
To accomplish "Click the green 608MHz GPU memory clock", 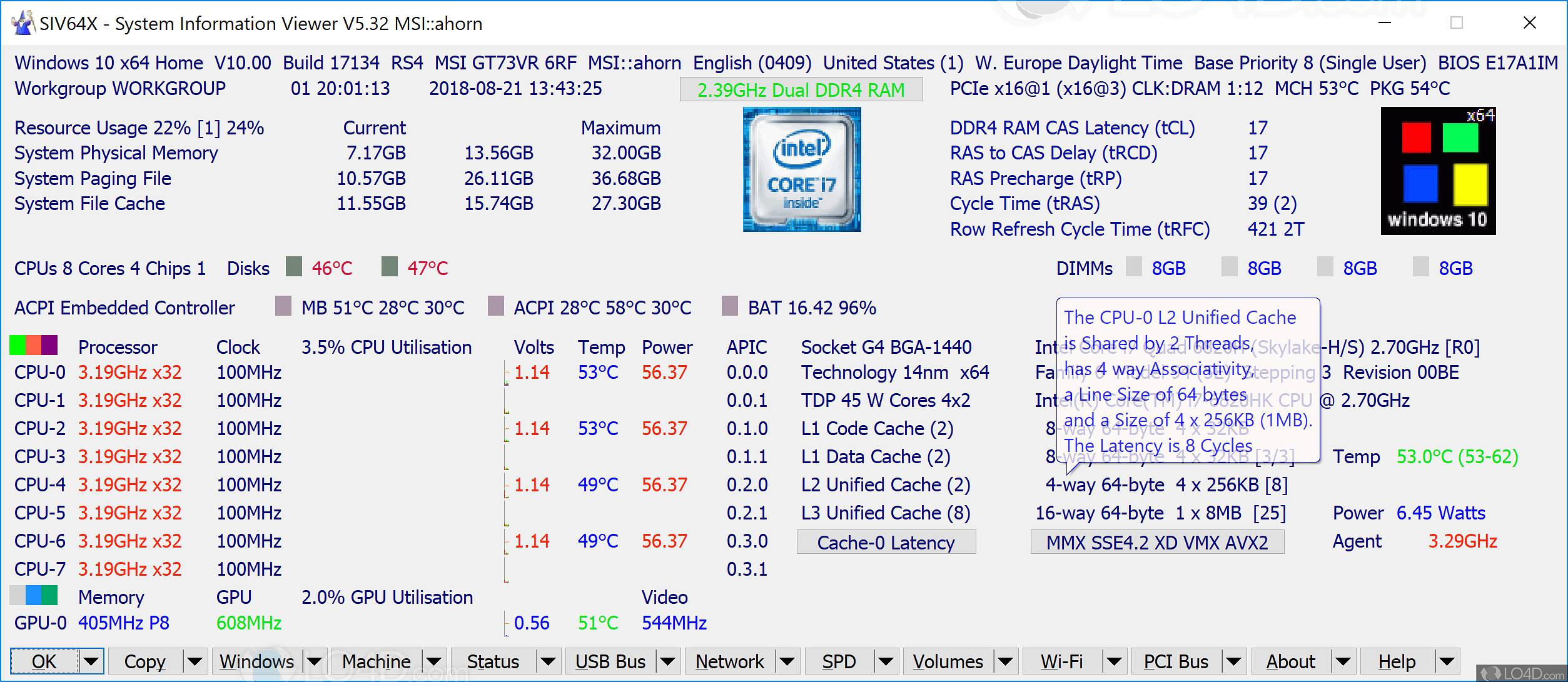I will coord(249,623).
